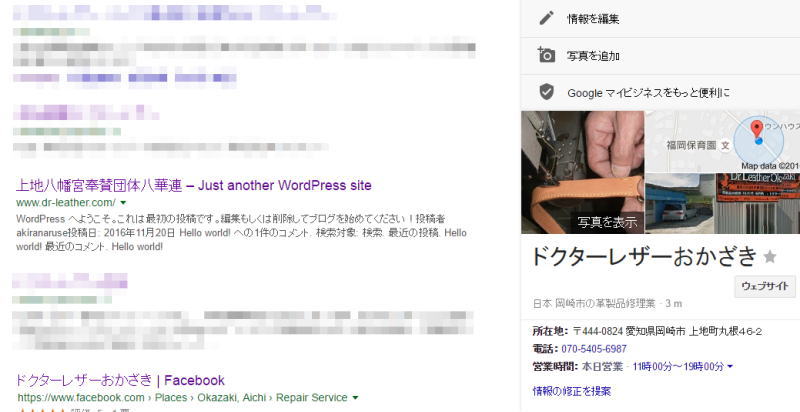Viewport: 800px width, 412px height.
Task: Click the www.dr-leather.com/ green URL
Action: (66, 203)
